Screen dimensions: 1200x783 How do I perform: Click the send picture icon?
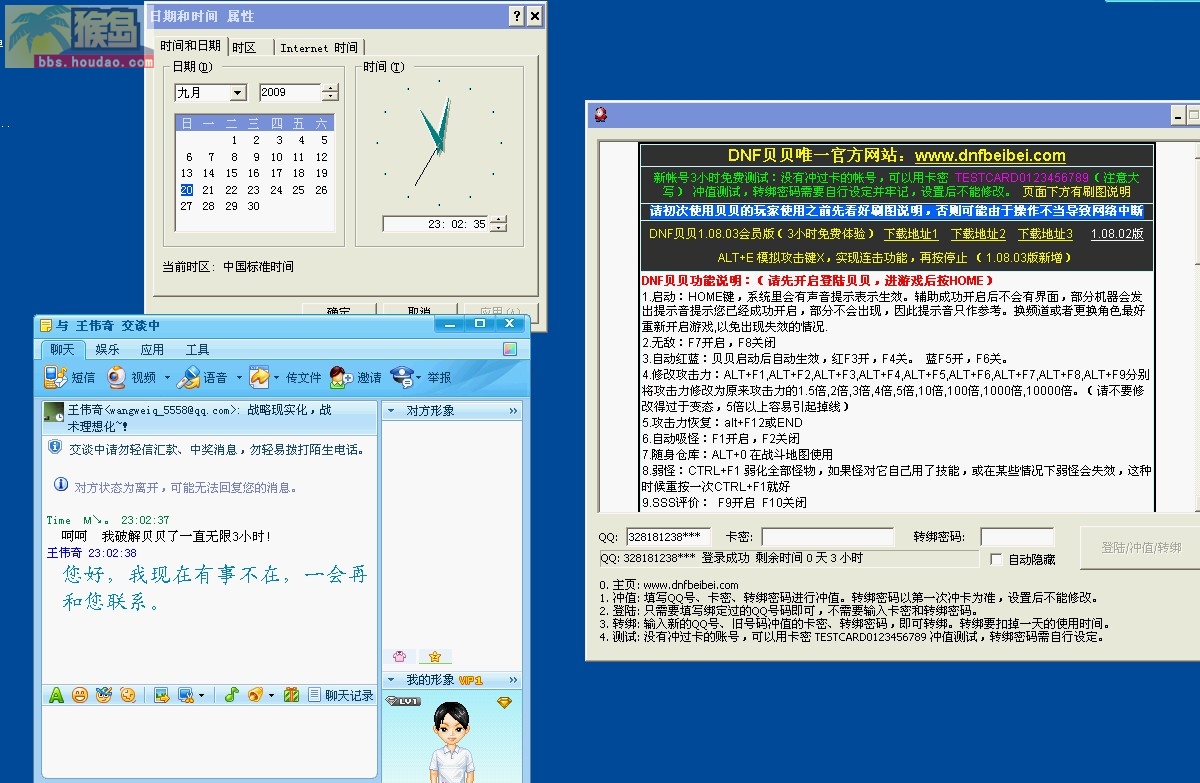pyautogui.click(x=161, y=695)
